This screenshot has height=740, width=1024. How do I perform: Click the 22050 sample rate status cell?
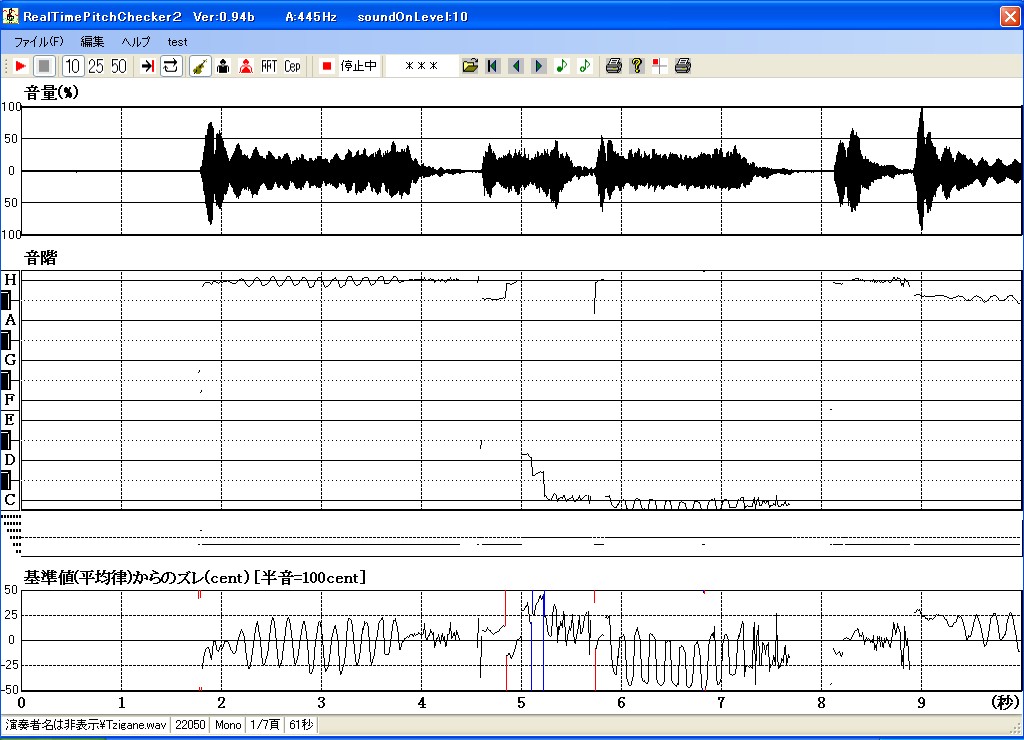tap(190, 724)
